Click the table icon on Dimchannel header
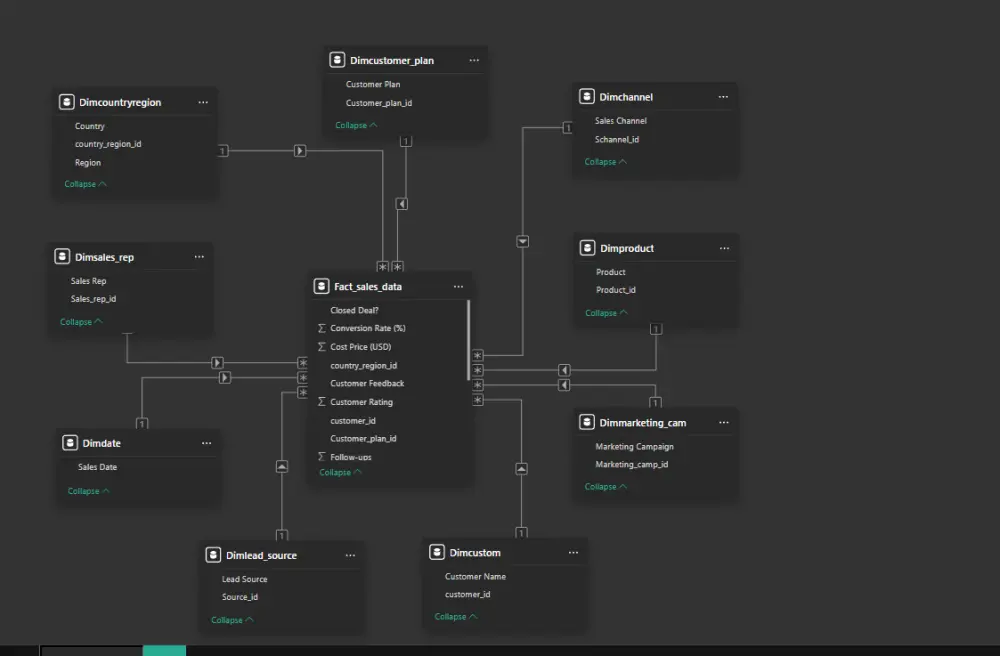Screen dimensions: 1000x656 click(585, 96)
